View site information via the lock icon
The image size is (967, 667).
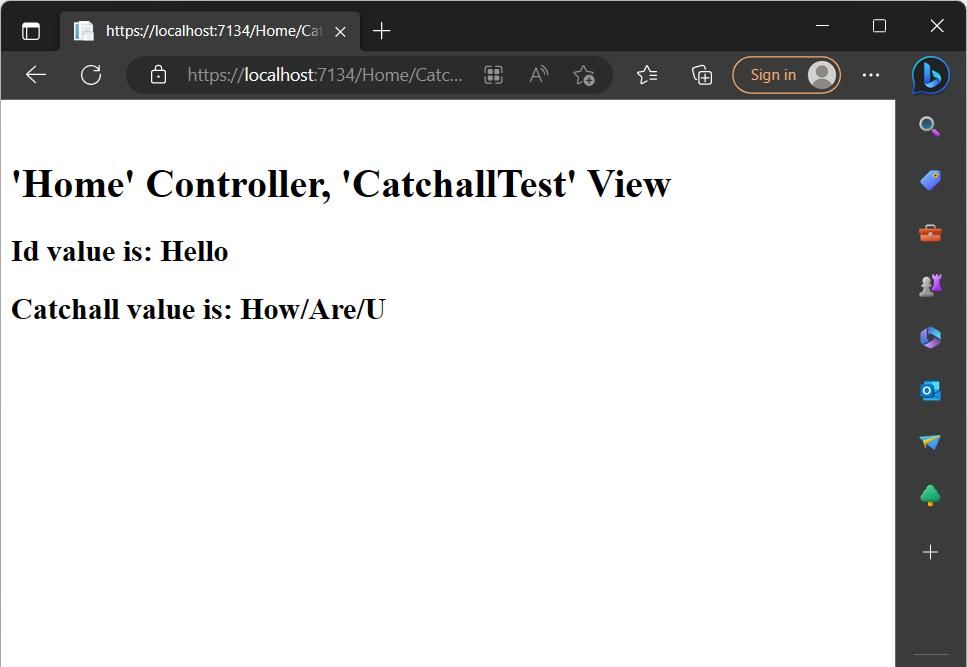pos(157,74)
